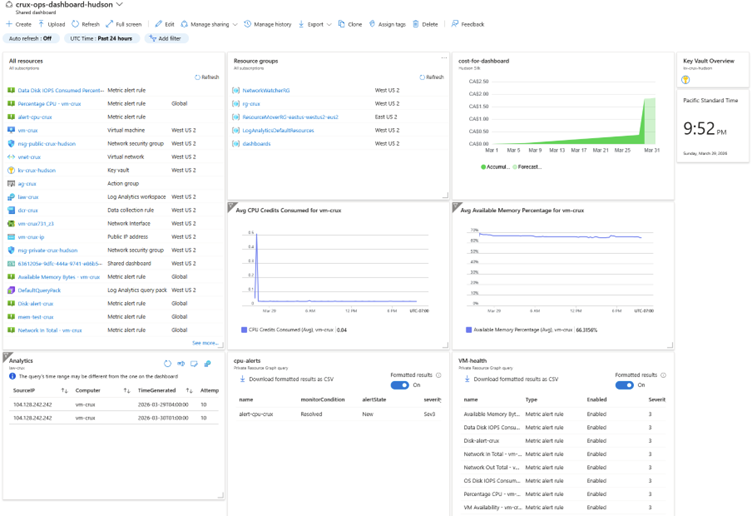Viewport: 752px width, 516px height.
Task: Sort the Analytics table by SourceIP column
Action: pyautogui.click(x=66, y=390)
